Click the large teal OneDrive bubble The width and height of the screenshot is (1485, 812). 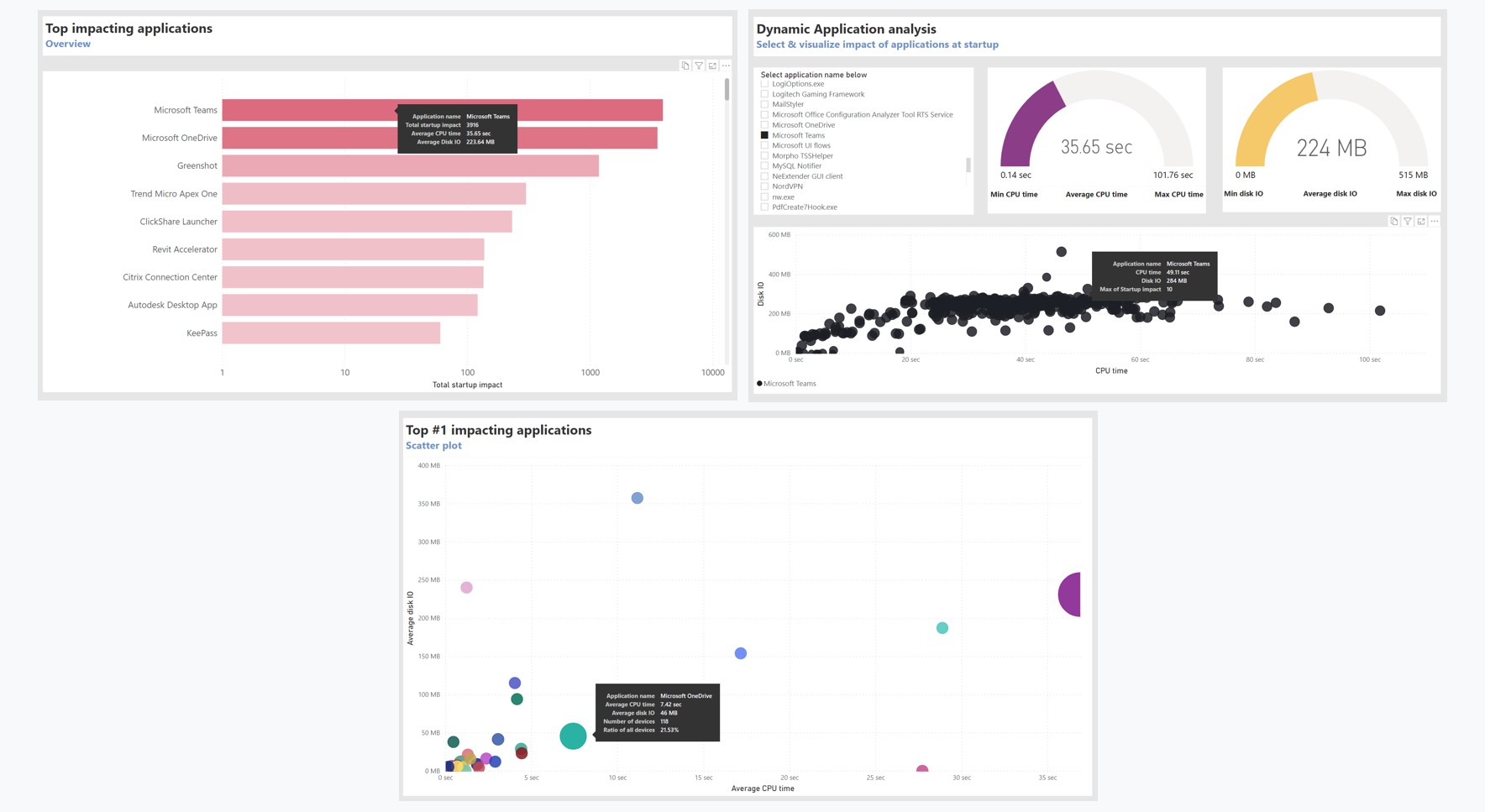click(573, 736)
